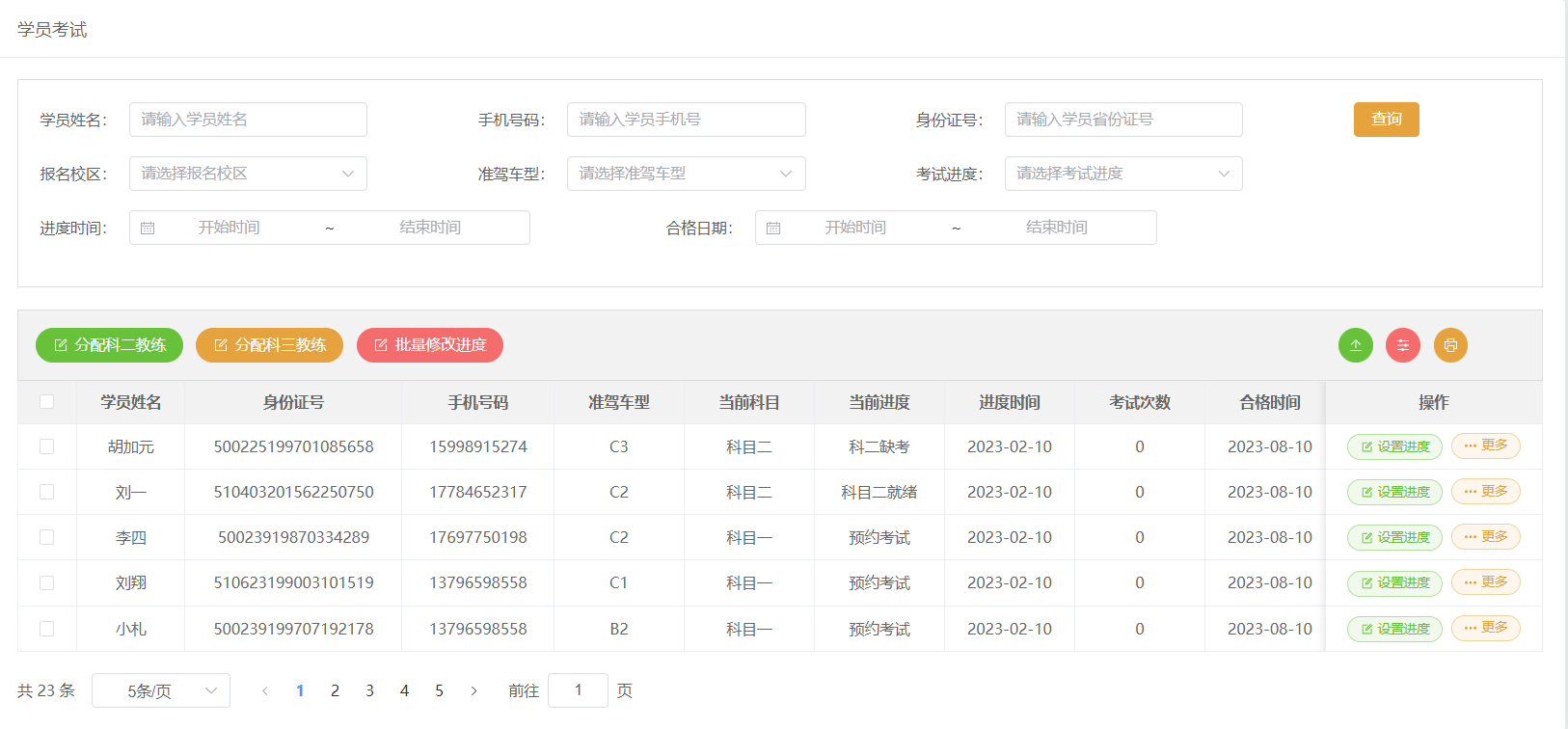This screenshot has height=729, width=1568.
Task: Click 进度时间 结束时间 field
Action: point(430,228)
